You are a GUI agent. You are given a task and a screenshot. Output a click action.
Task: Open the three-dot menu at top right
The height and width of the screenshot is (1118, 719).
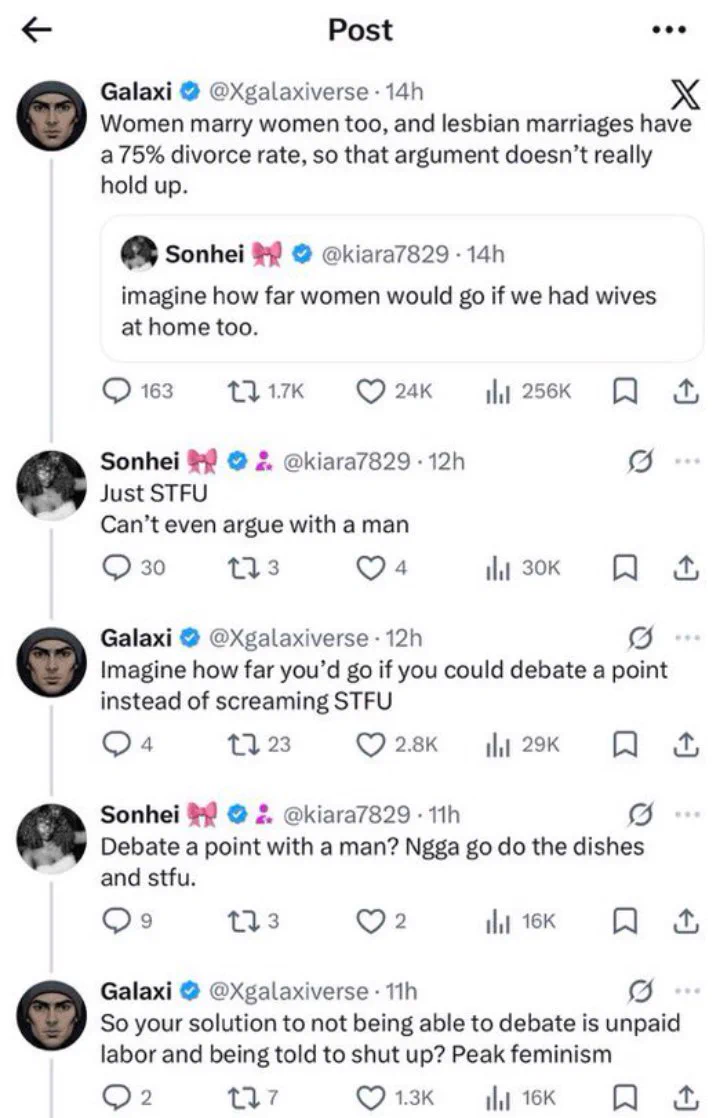(669, 30)
